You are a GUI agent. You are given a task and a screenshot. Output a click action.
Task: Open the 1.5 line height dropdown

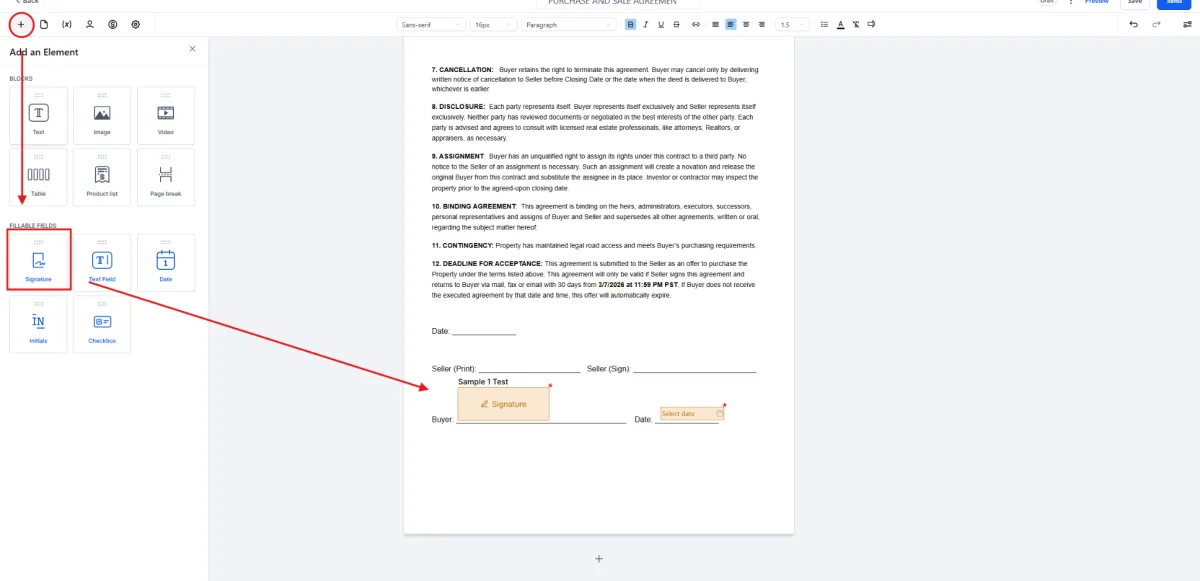click(791, 24)
